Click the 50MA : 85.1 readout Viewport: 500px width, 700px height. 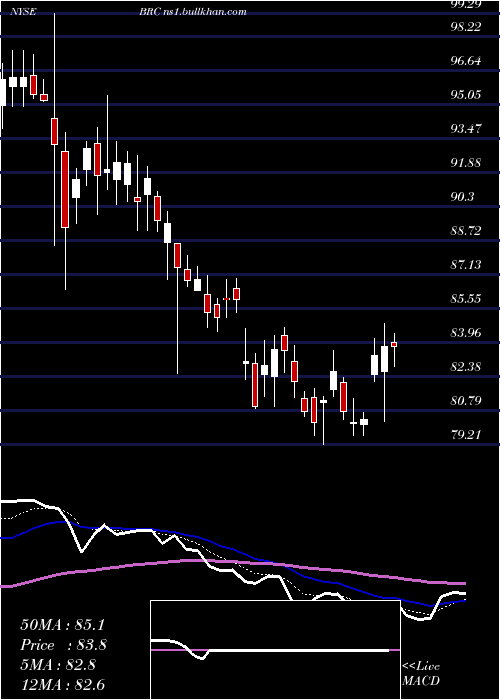click(62, 625)
